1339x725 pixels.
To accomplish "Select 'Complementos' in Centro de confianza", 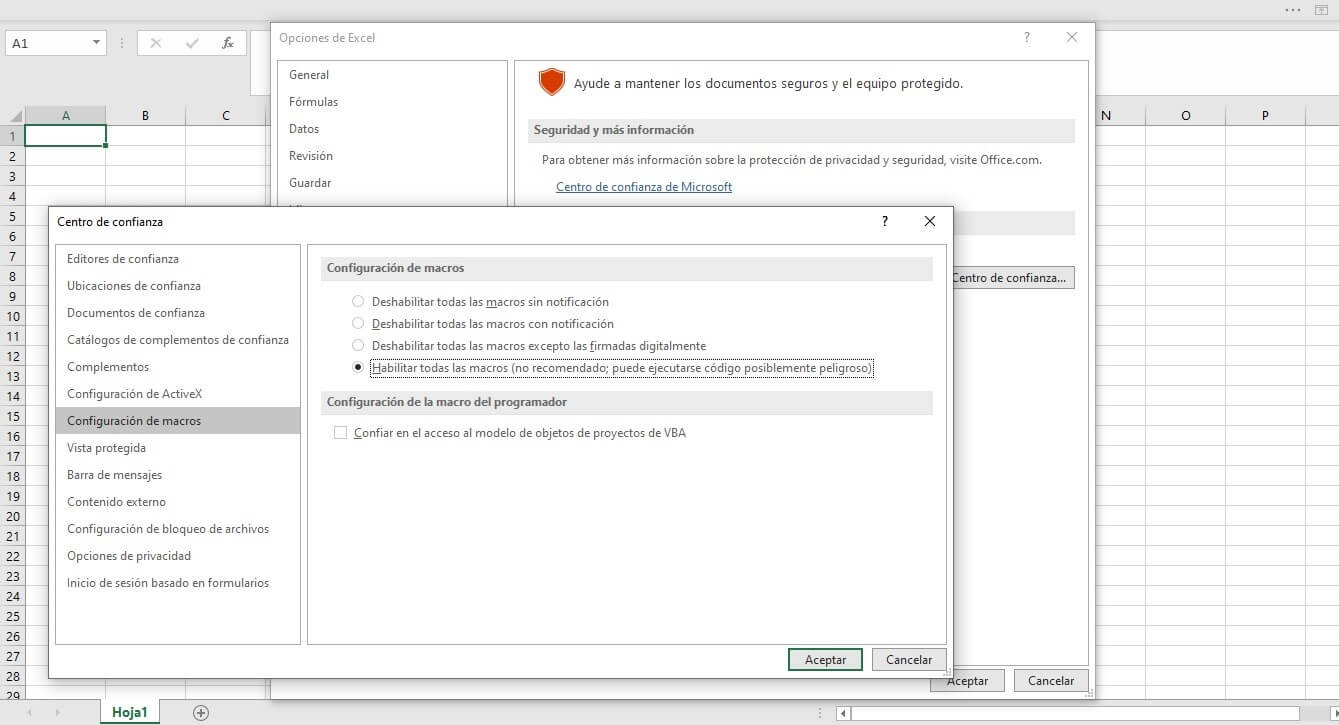I will pyautogui.click(x=178, y=367).
